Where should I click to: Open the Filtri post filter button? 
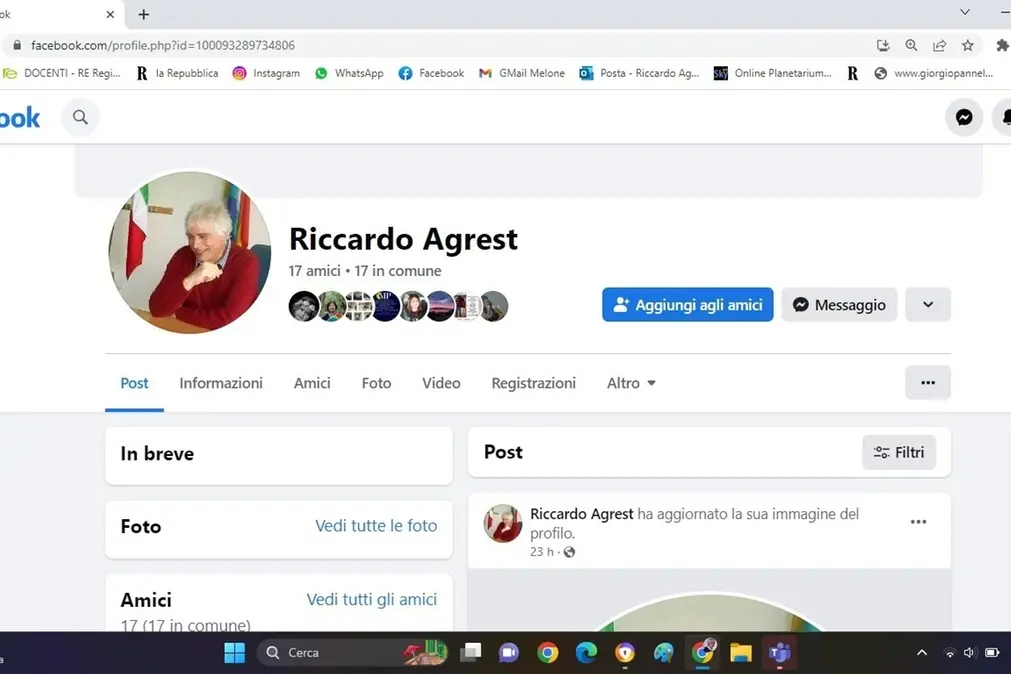[899, 452]
